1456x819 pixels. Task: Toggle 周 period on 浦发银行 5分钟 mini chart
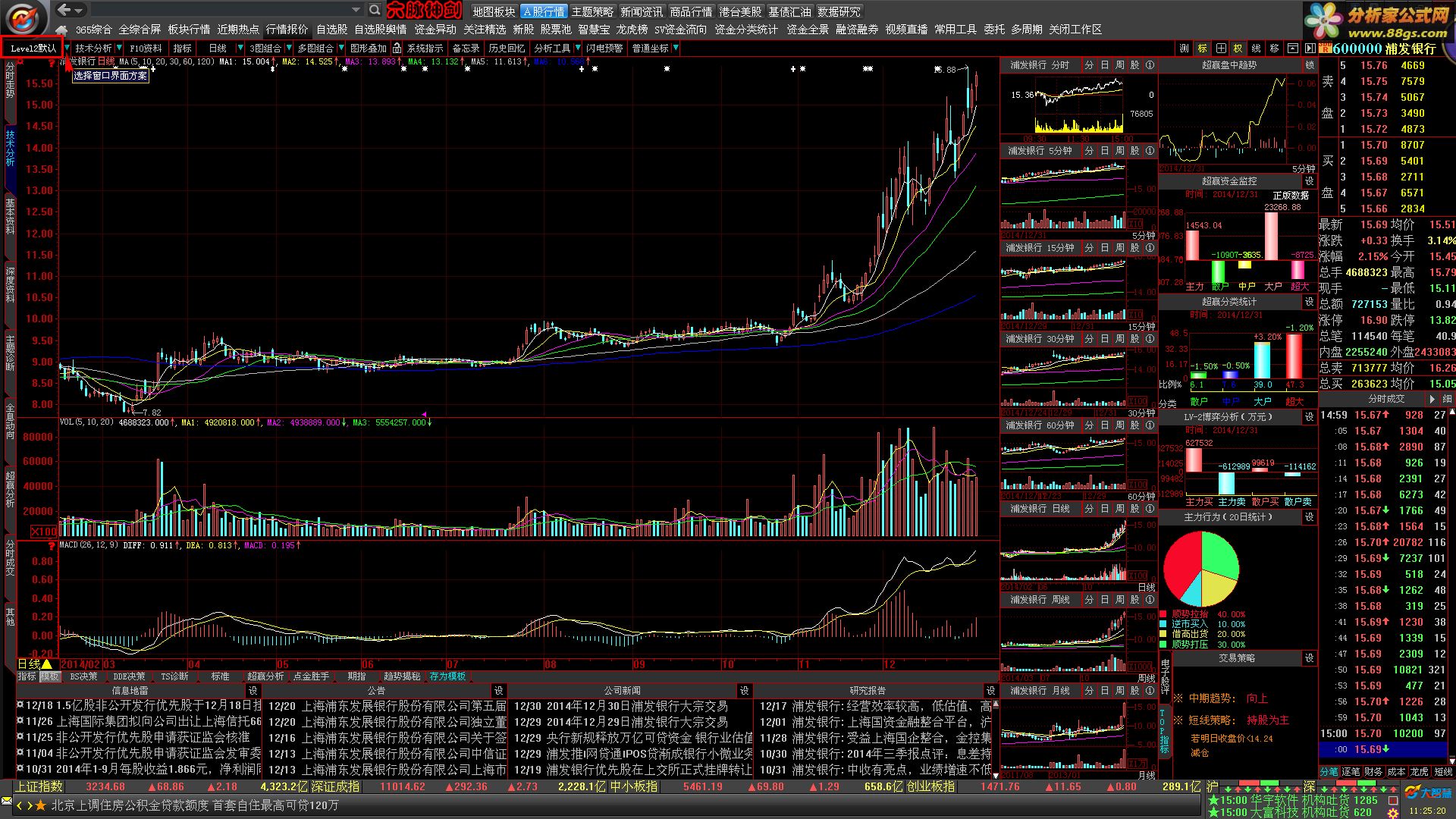coord(1119,151)
